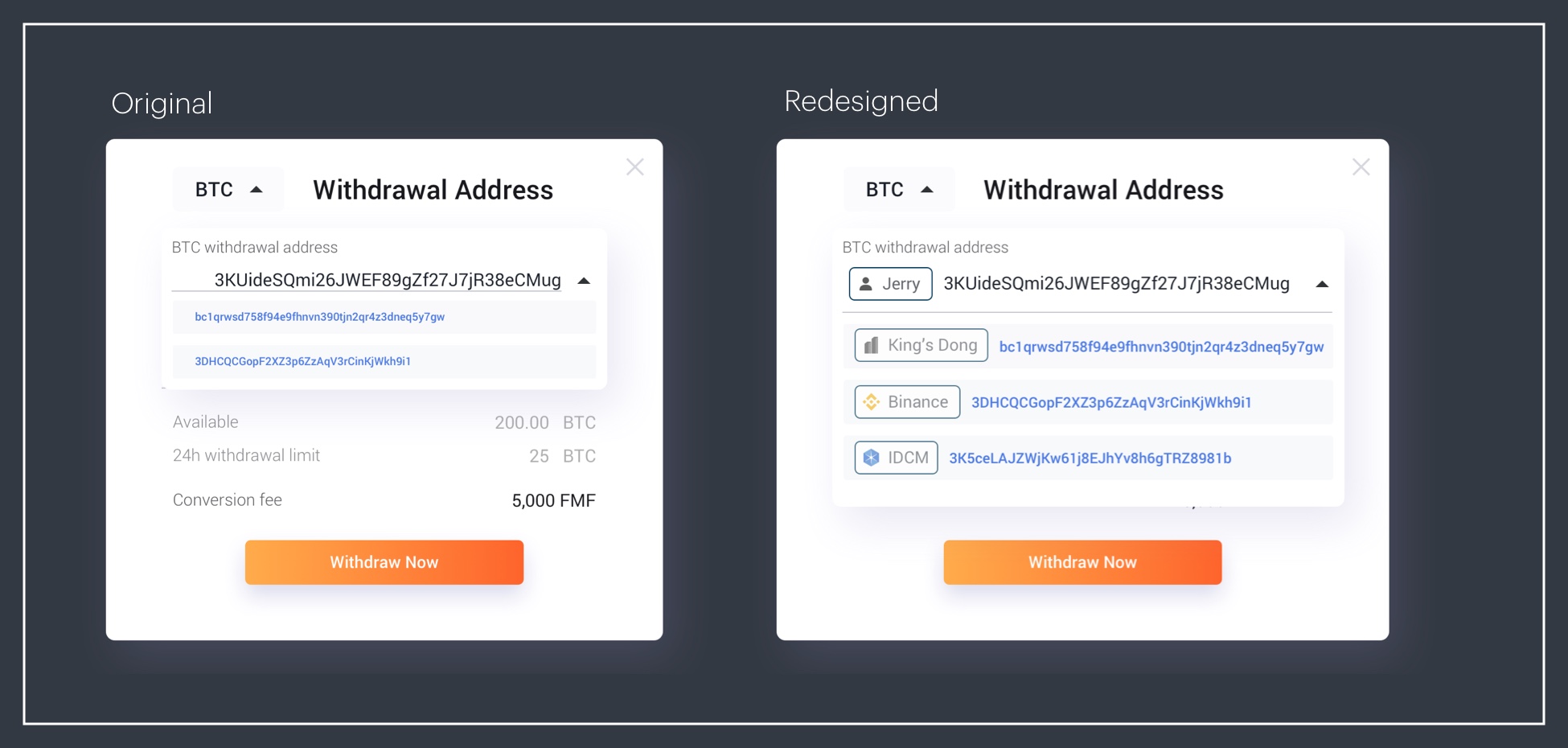The image size is (1568, 748).
Task: Click the IDCM hexagon logo icon
Action: click(871, 458)
